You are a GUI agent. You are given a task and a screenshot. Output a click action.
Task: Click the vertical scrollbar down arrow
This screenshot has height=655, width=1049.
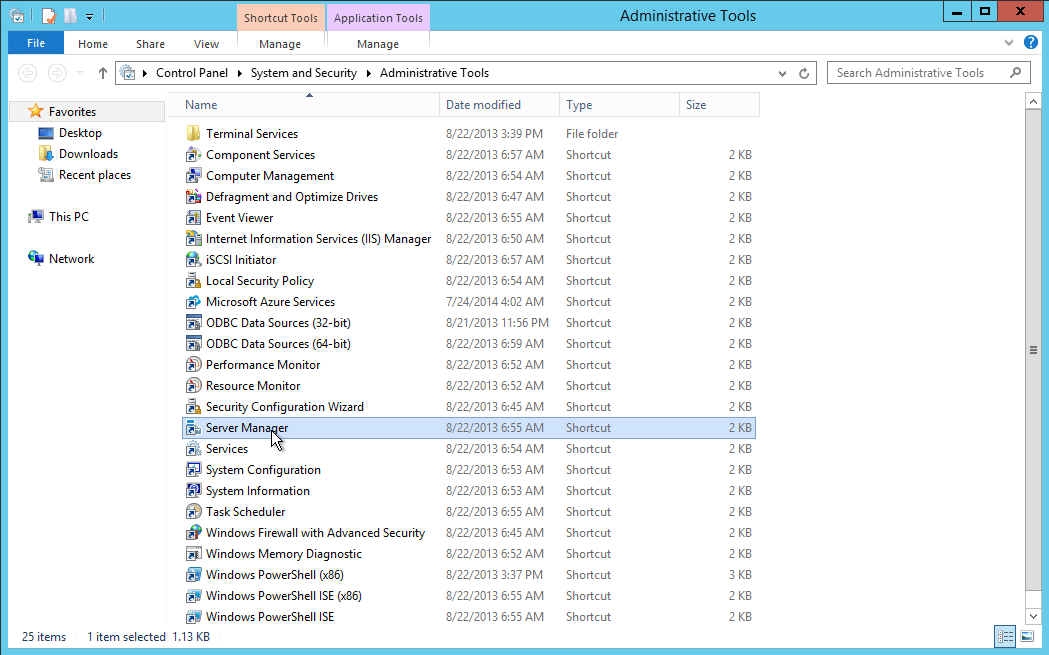[x=1033, y=616]
